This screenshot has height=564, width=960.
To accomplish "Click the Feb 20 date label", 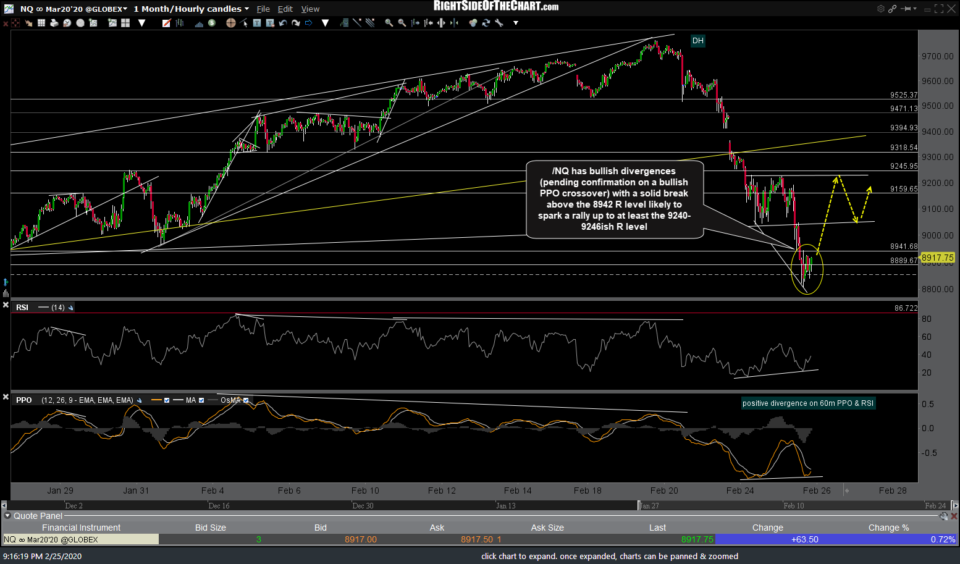I will coord(664,491).
